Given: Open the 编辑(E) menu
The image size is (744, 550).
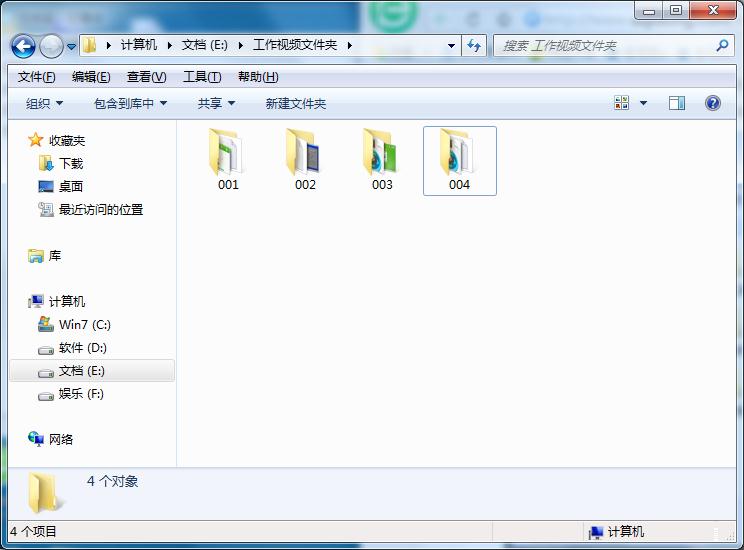Looking at the screenshot, I should (91, 77).
